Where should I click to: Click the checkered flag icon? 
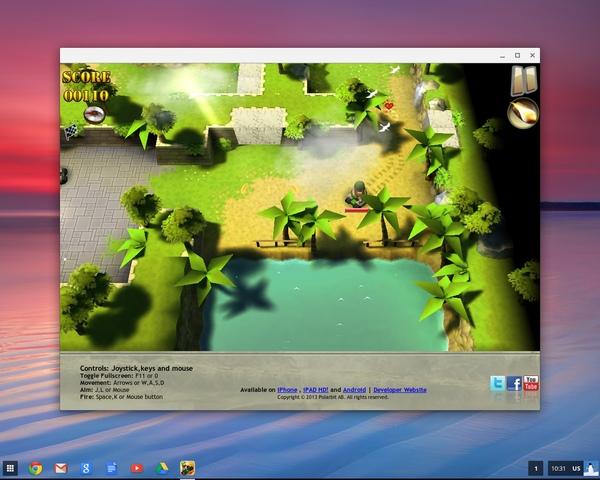(72, 131)
